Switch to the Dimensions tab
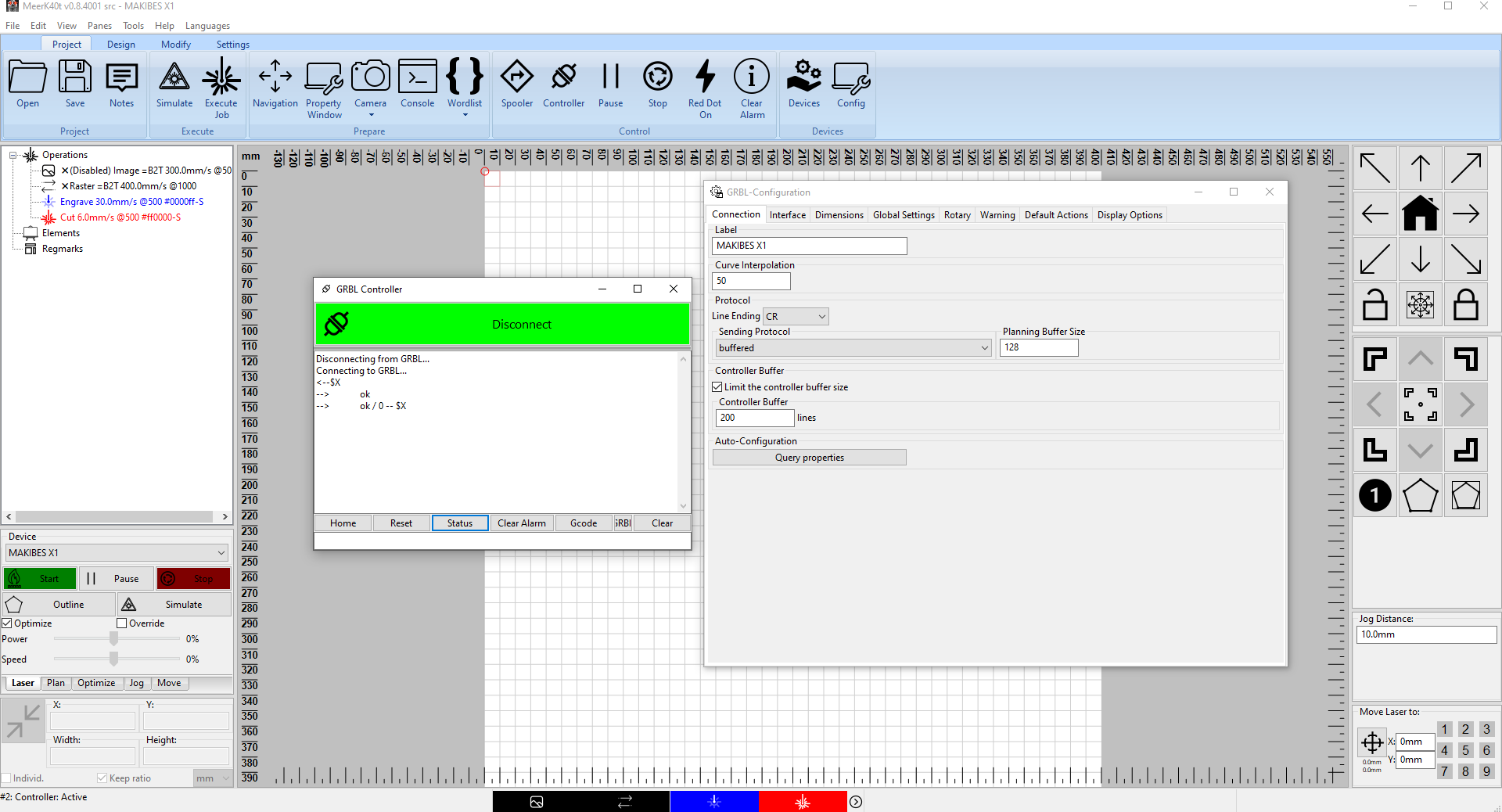1502x812 pixels. click(x=839, y=215)
